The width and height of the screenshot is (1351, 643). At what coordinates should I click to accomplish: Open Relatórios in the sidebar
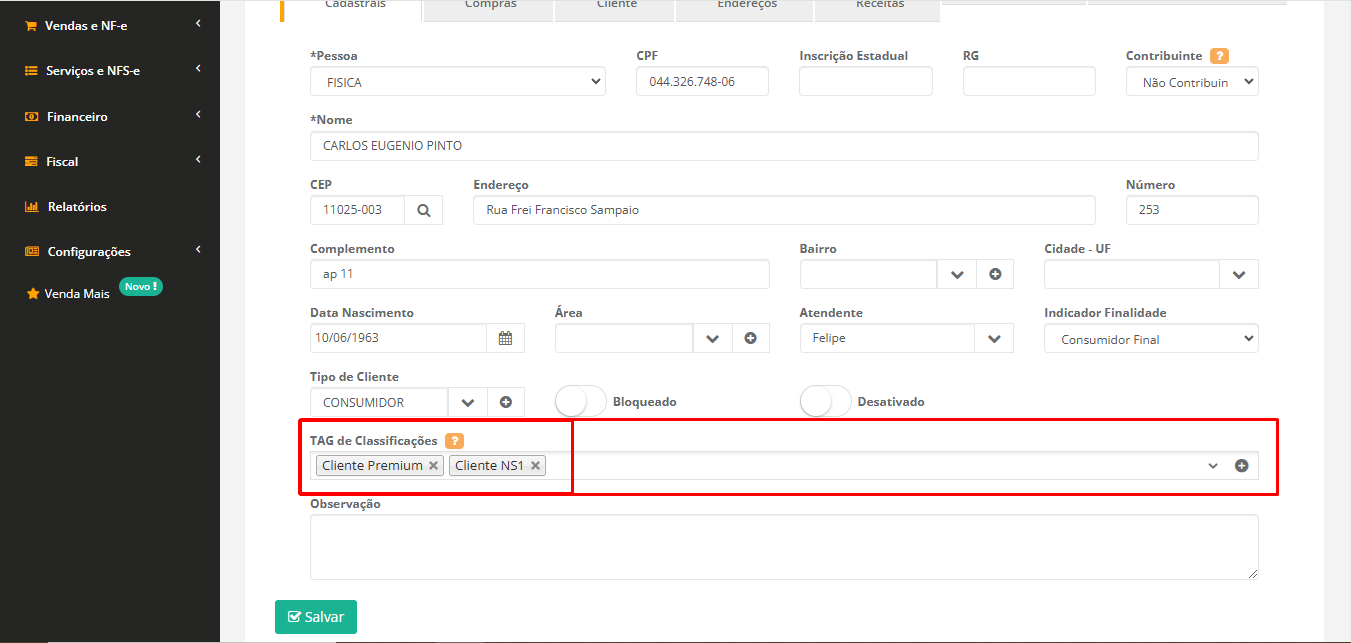tap(76, 207)
